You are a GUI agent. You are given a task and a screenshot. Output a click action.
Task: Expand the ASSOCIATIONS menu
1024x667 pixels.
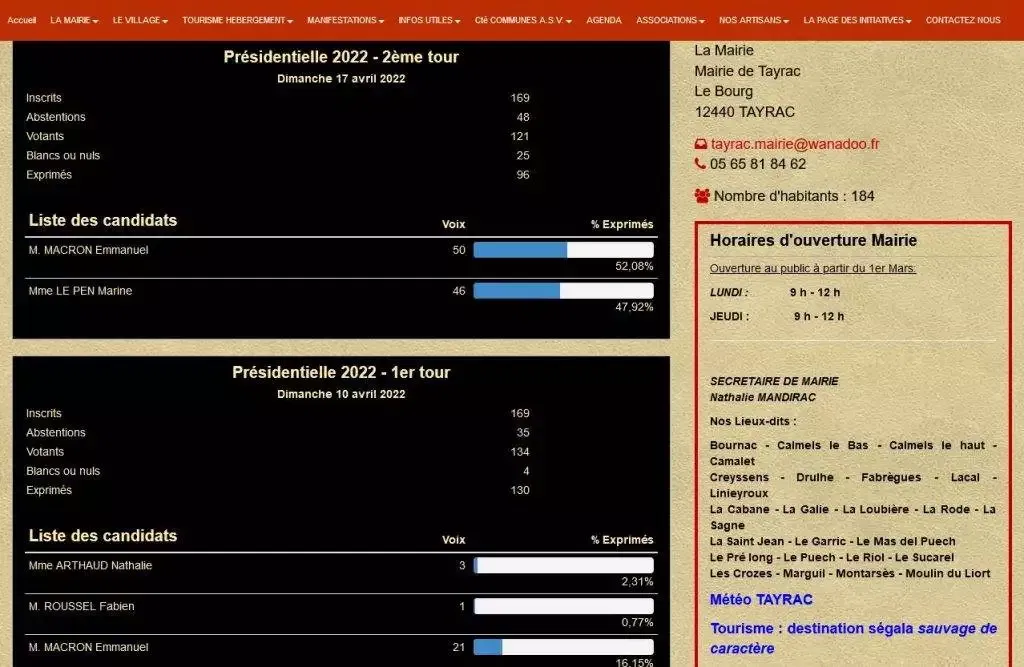point(670,20)
